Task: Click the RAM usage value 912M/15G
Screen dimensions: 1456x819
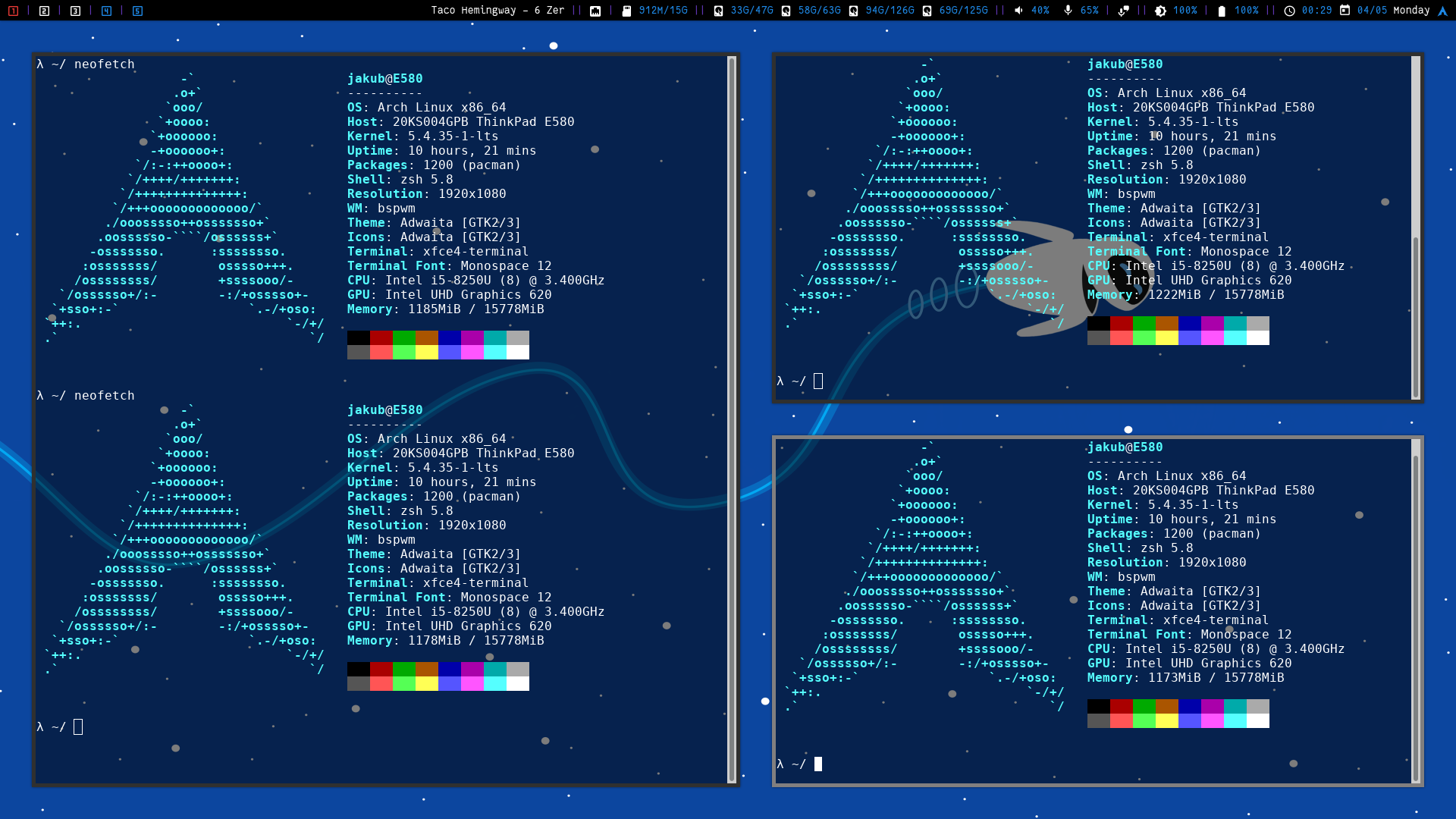Action: (x=663, y=11)
